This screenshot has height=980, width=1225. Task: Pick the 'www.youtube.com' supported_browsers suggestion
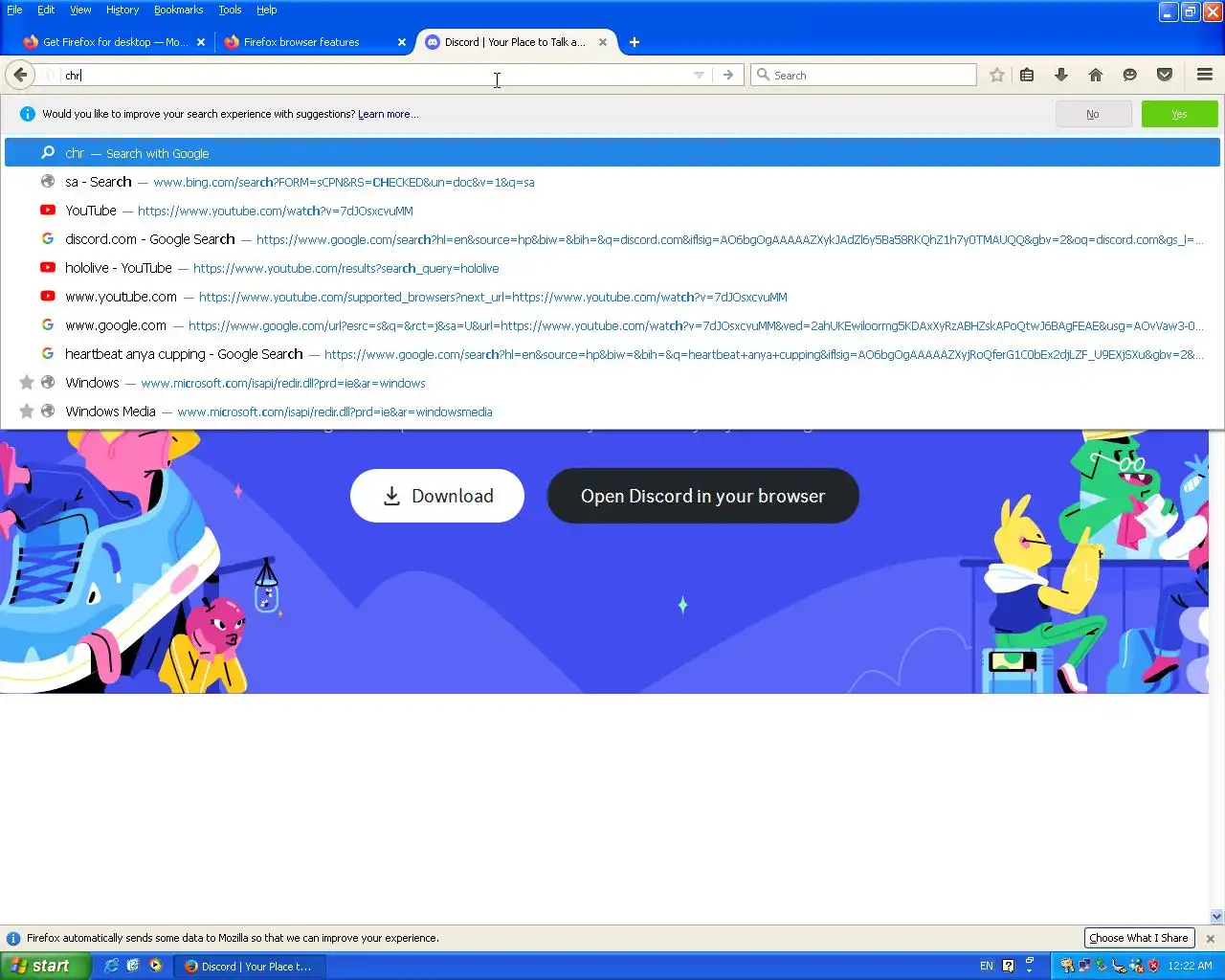pos(612,297)
